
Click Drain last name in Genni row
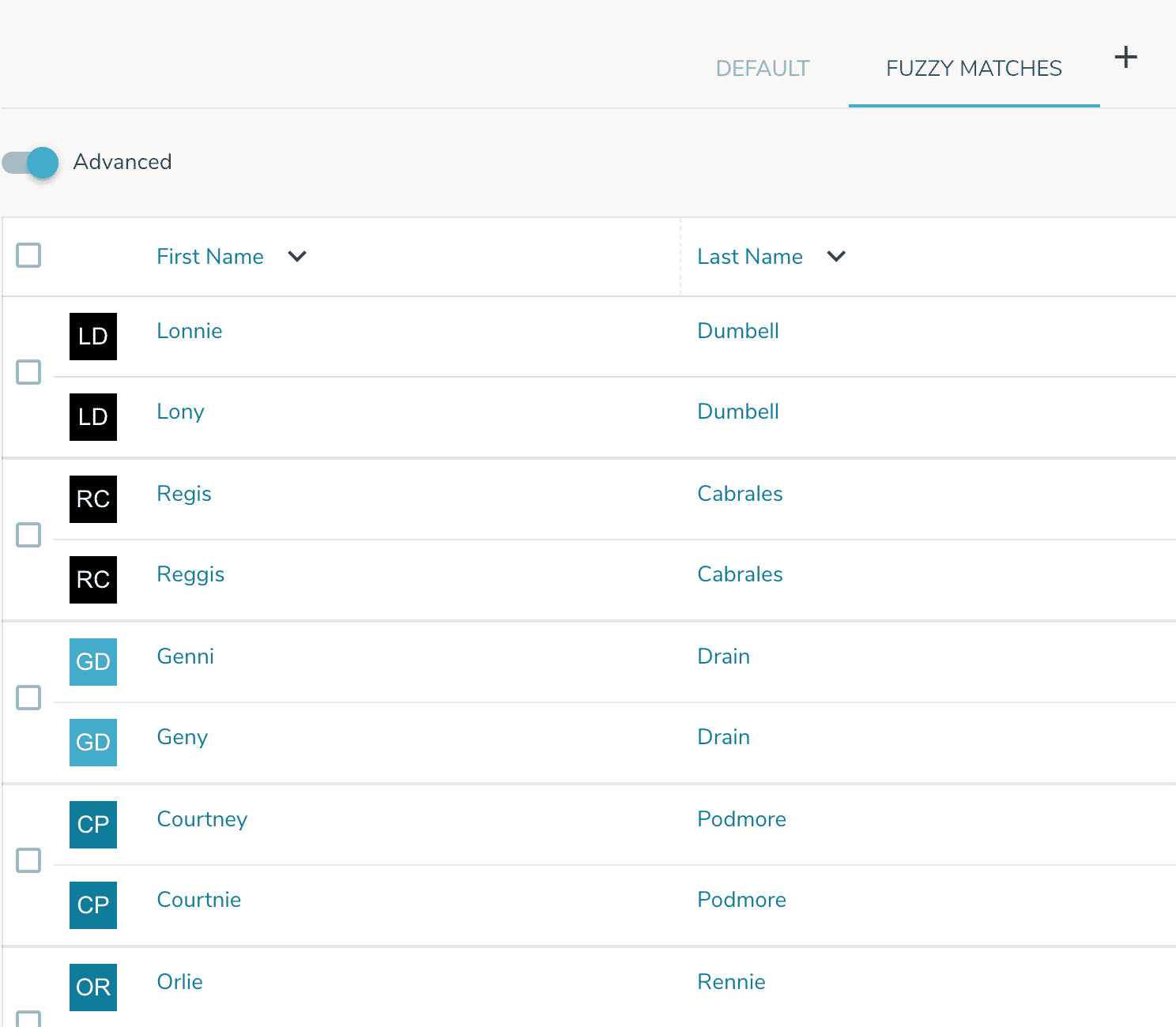(724, 656)
